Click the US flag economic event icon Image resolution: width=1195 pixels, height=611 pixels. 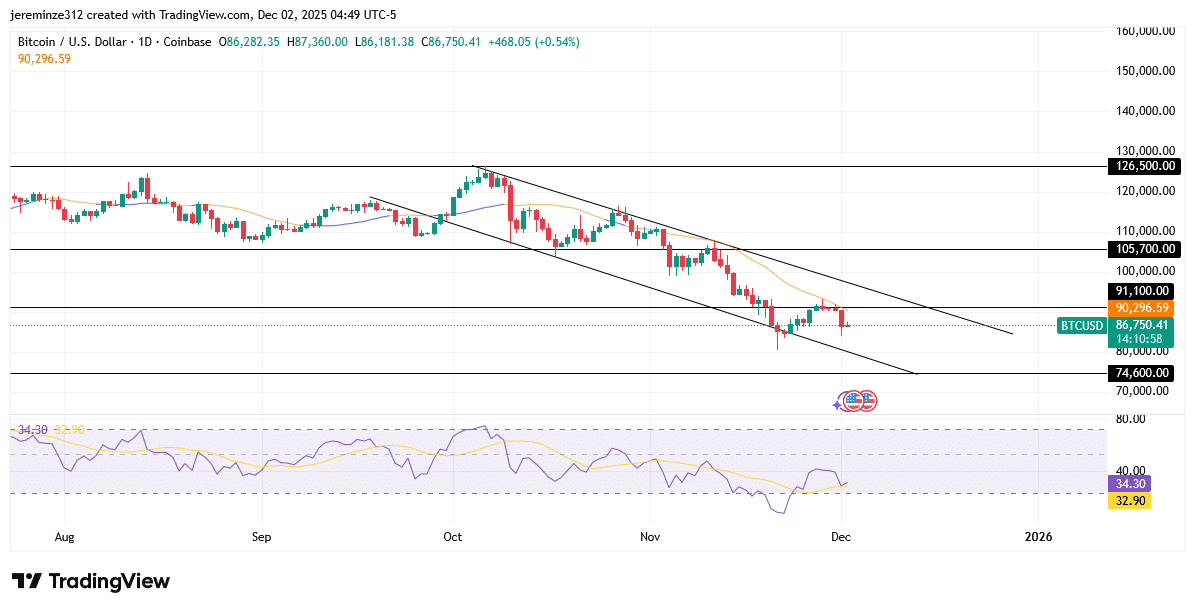(x=853, y=400)
